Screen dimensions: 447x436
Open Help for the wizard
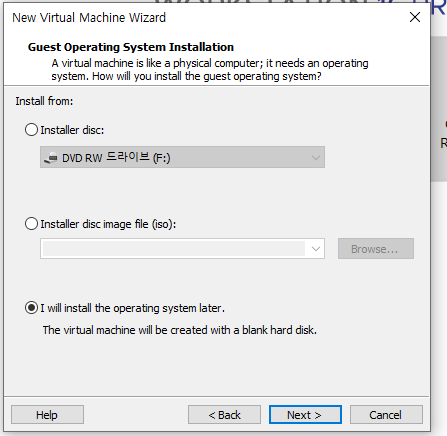point(47,415)
